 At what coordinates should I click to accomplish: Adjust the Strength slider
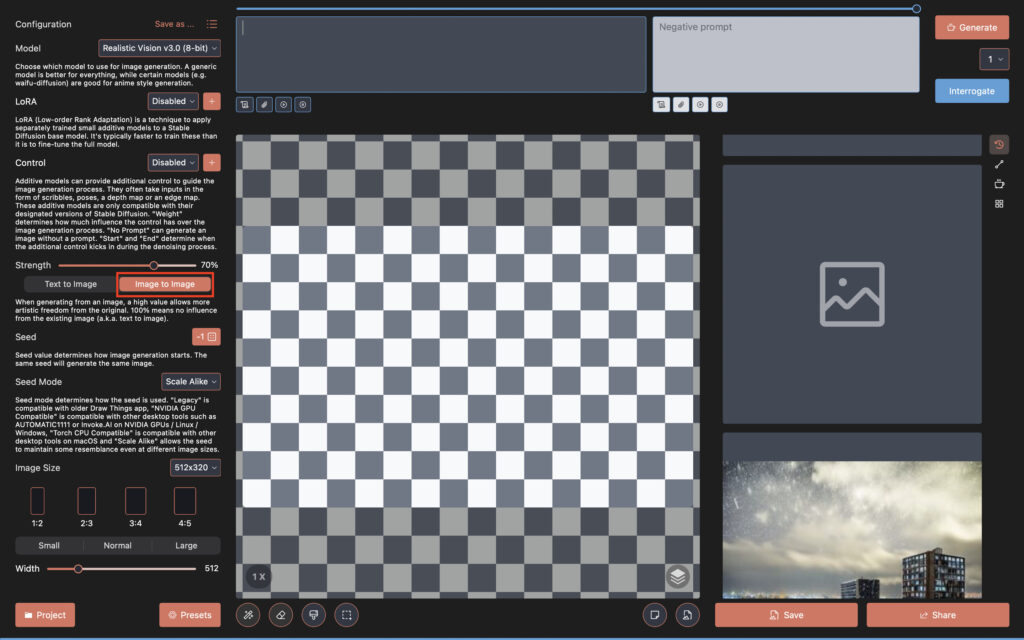154,265
